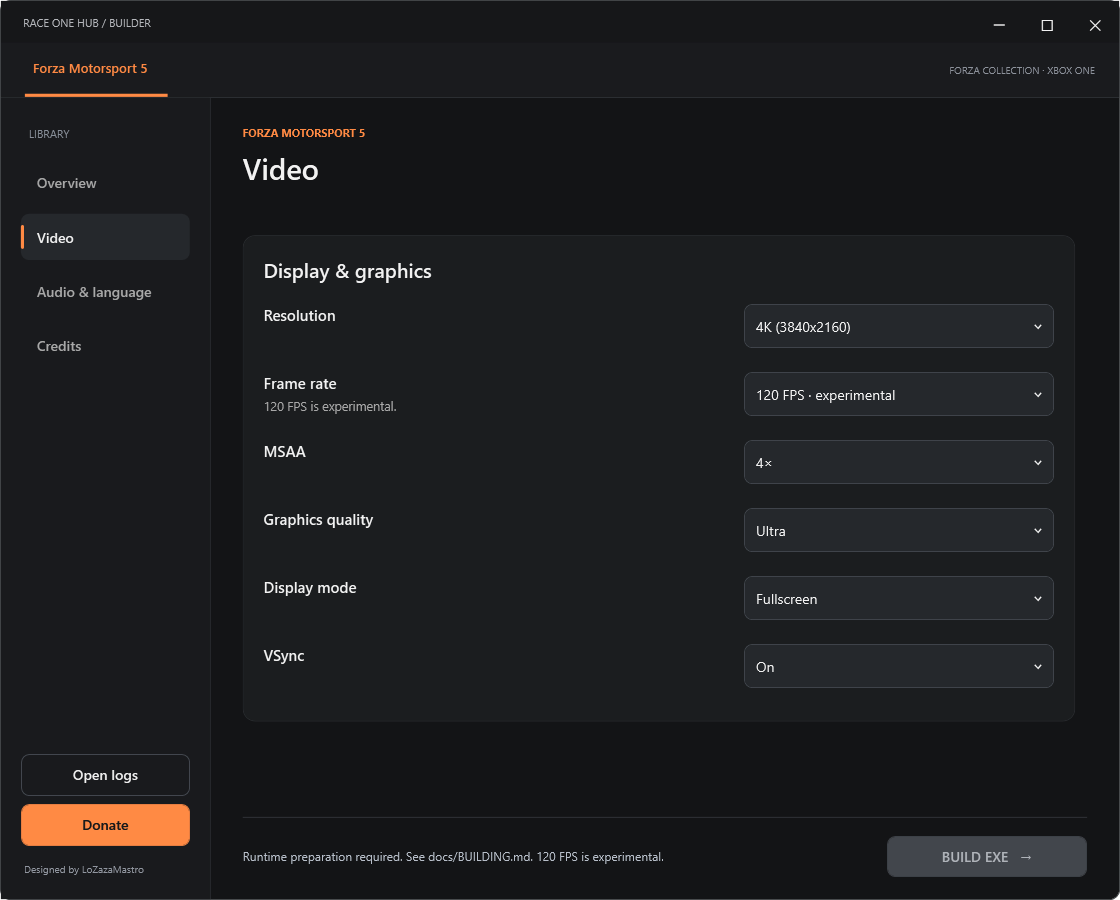
Task: Open the Display mode dropdown showing Fullscreen
Action: [899, 599]
